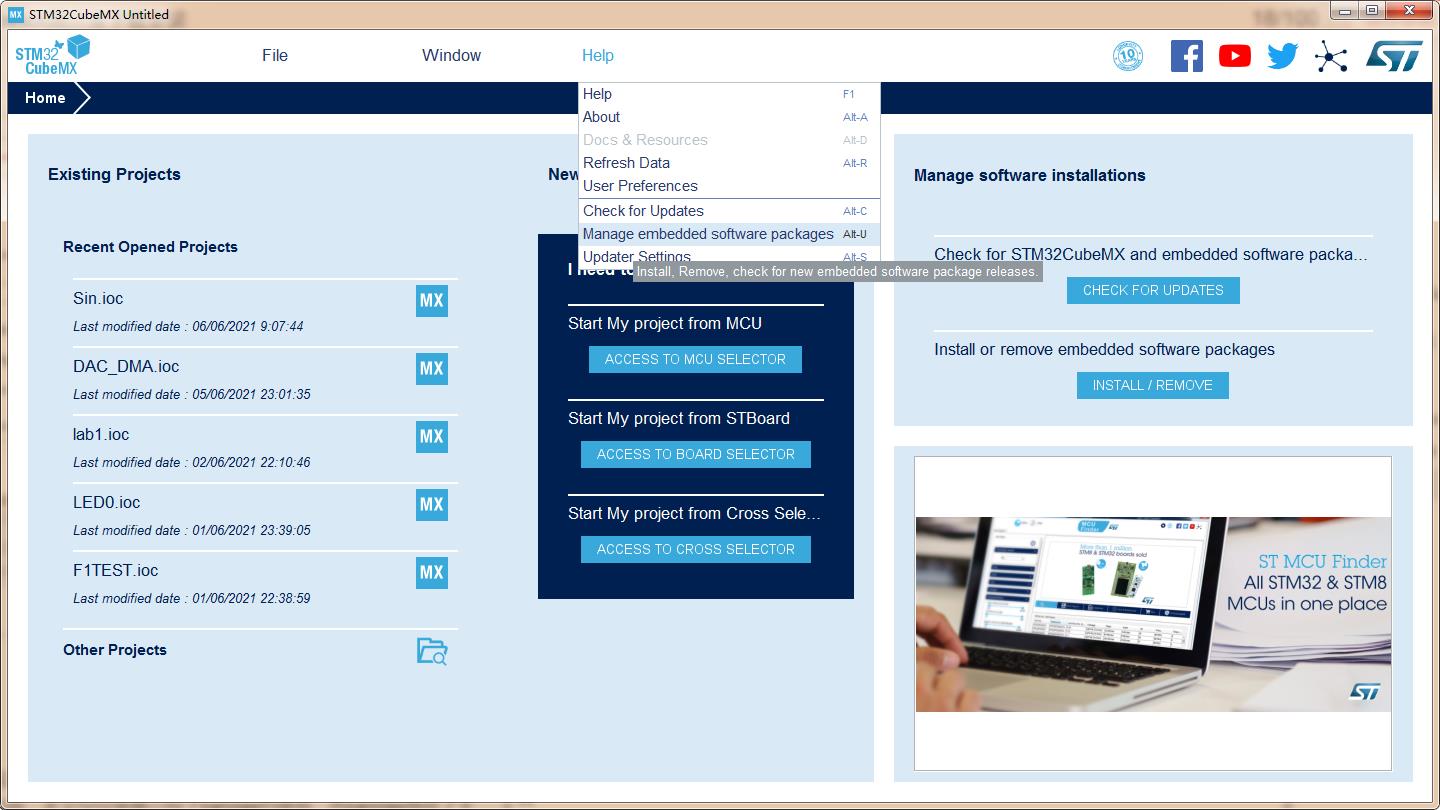
Task: Click Start My project from STBoard text
Action: [x=679, y=418]
